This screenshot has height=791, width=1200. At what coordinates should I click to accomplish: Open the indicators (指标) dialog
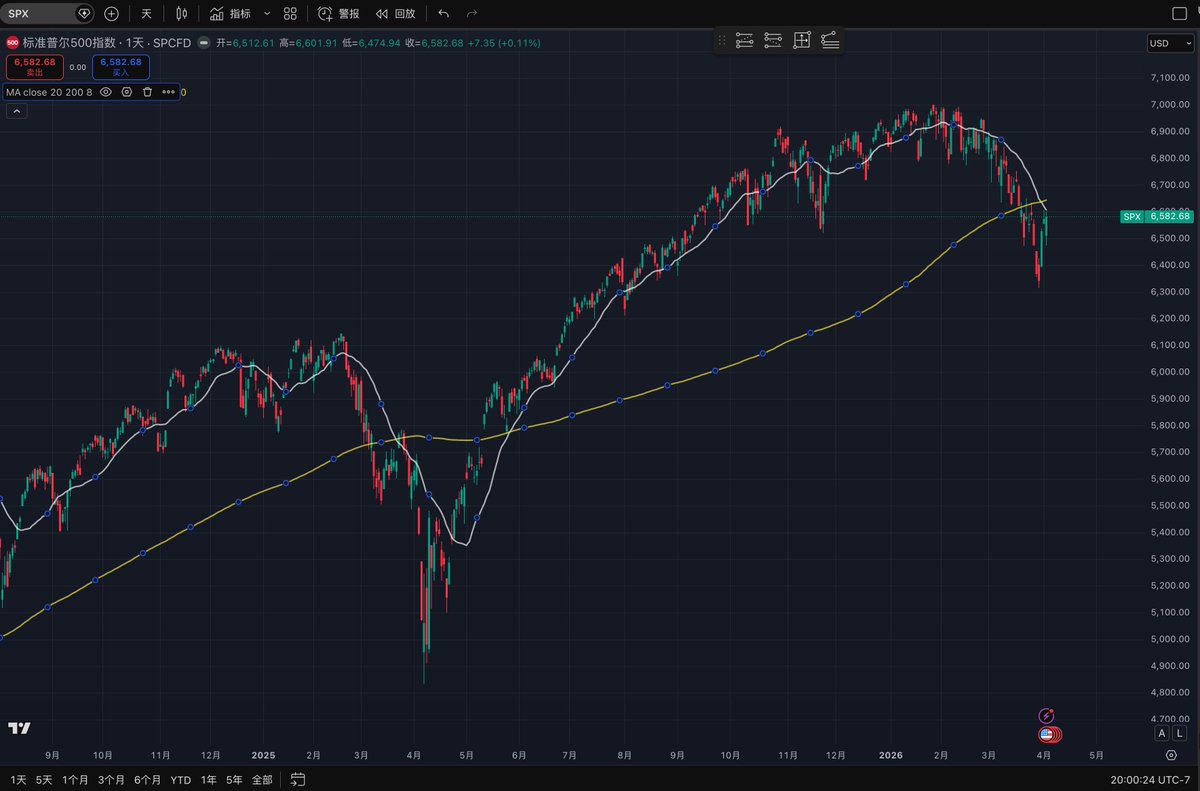pos(231,14)
